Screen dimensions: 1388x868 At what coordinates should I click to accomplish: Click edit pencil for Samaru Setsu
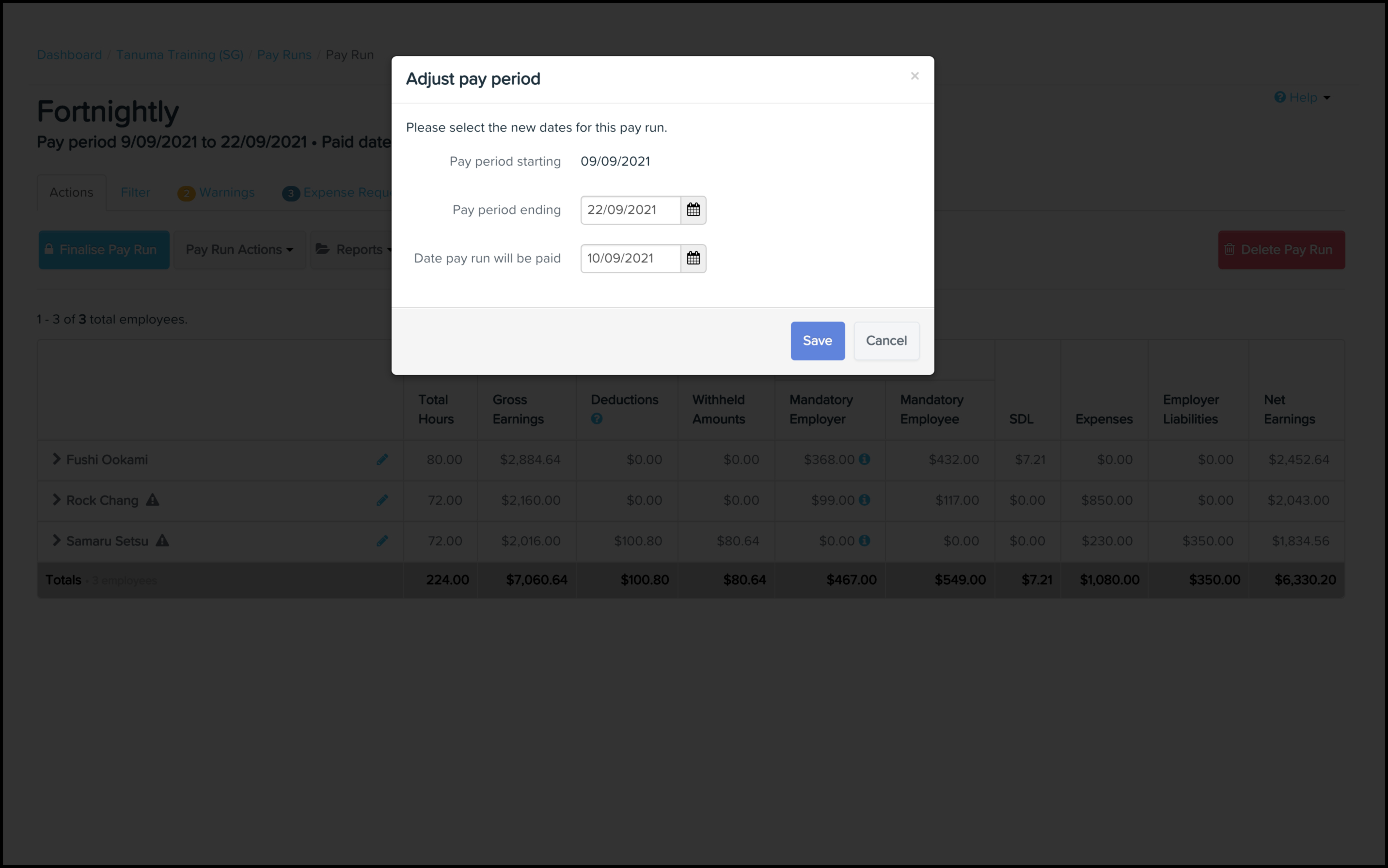(382, 541)
